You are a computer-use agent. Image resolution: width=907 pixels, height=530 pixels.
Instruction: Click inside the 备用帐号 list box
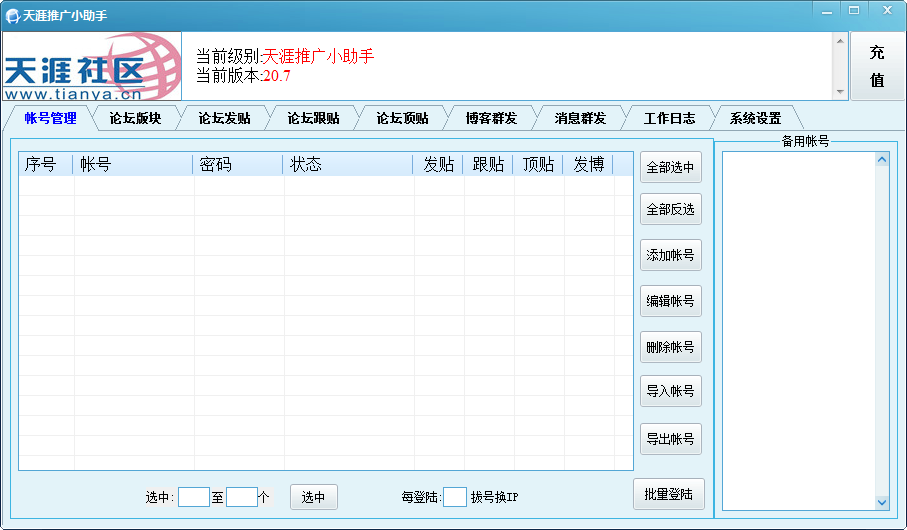[x=798, y=331]
